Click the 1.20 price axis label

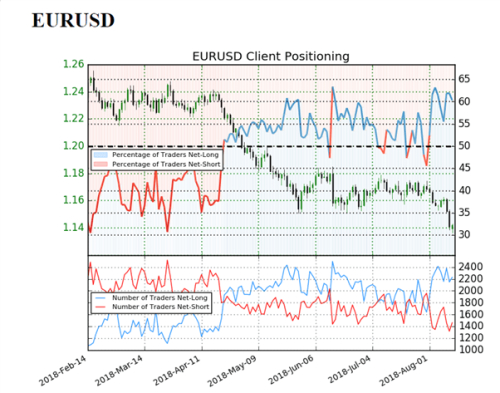click(74, 146)
